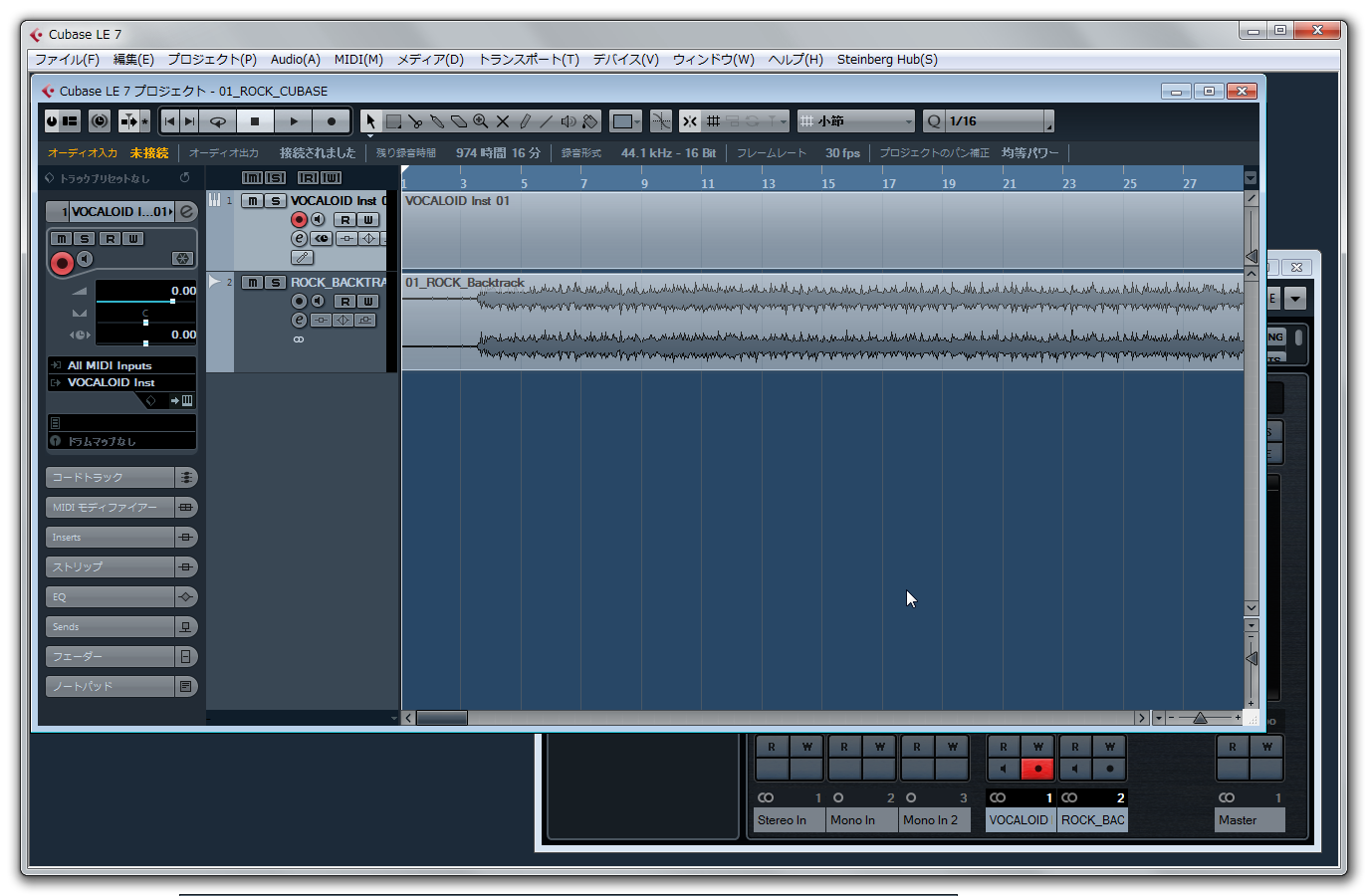The height and width of the screenshot is (896, 1368).
Task: Adjust the inspector pan slider at C
Action: 145,323
